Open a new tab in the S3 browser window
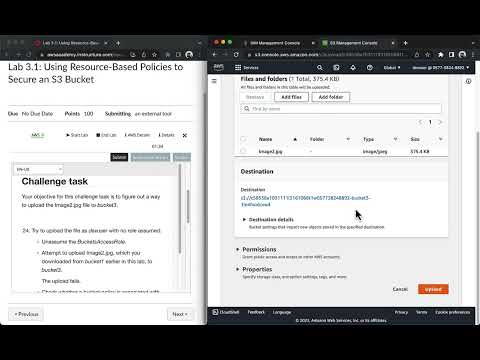This screenshot has width=480, height=360. click(405, 43)
